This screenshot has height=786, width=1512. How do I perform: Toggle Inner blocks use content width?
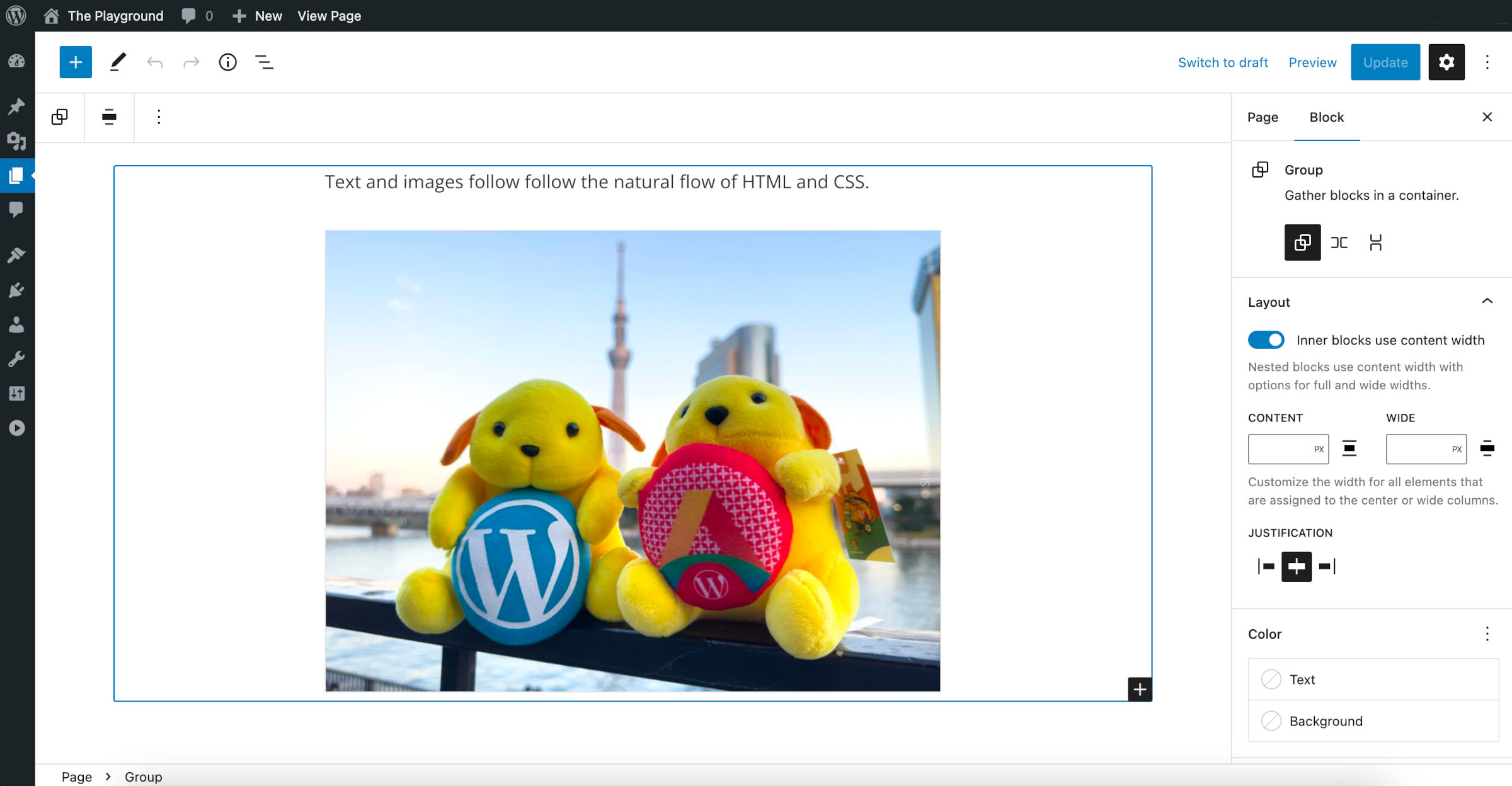[1266, 340]
